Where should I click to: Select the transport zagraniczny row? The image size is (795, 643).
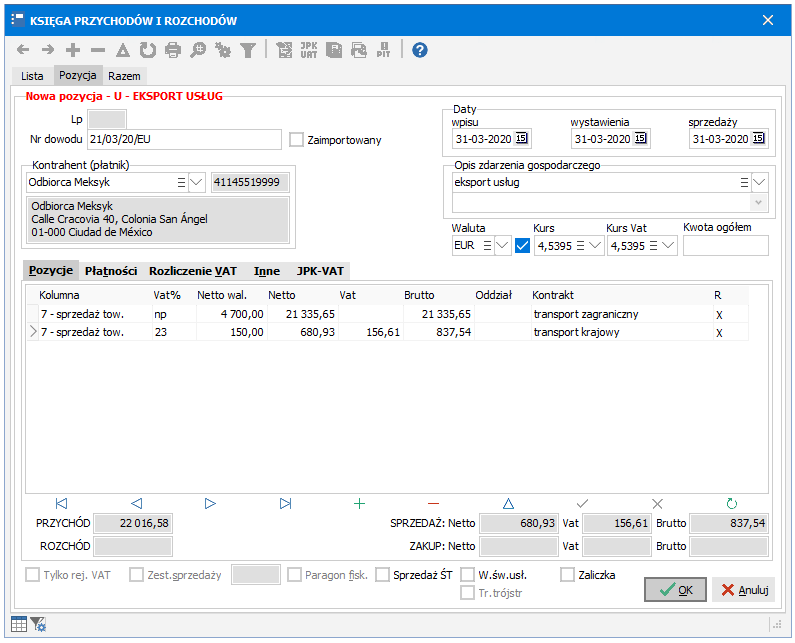[x=388, y=314]
